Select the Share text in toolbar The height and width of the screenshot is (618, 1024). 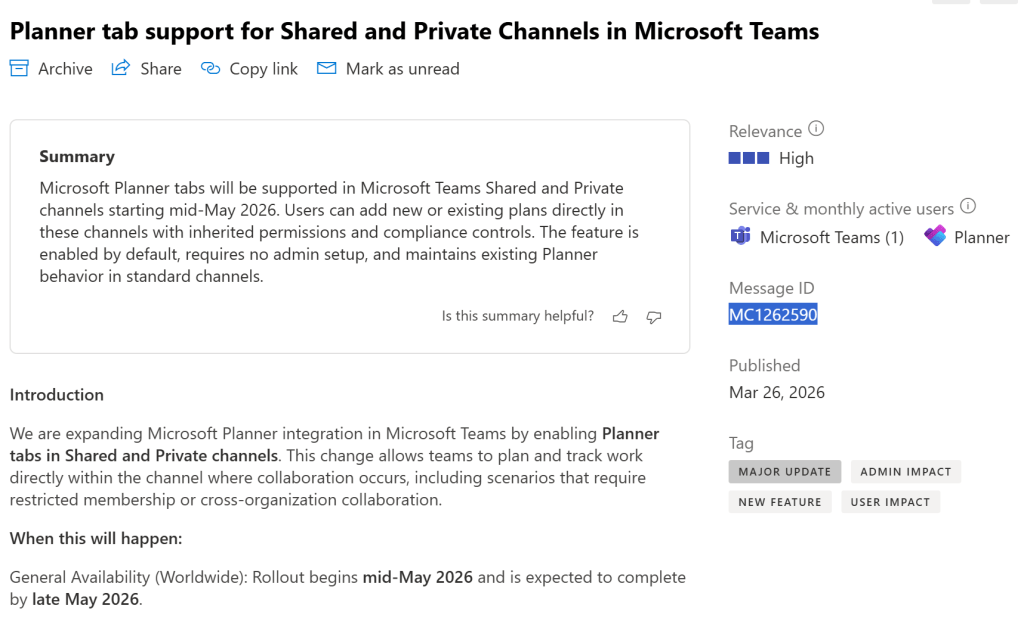(161, 69)
